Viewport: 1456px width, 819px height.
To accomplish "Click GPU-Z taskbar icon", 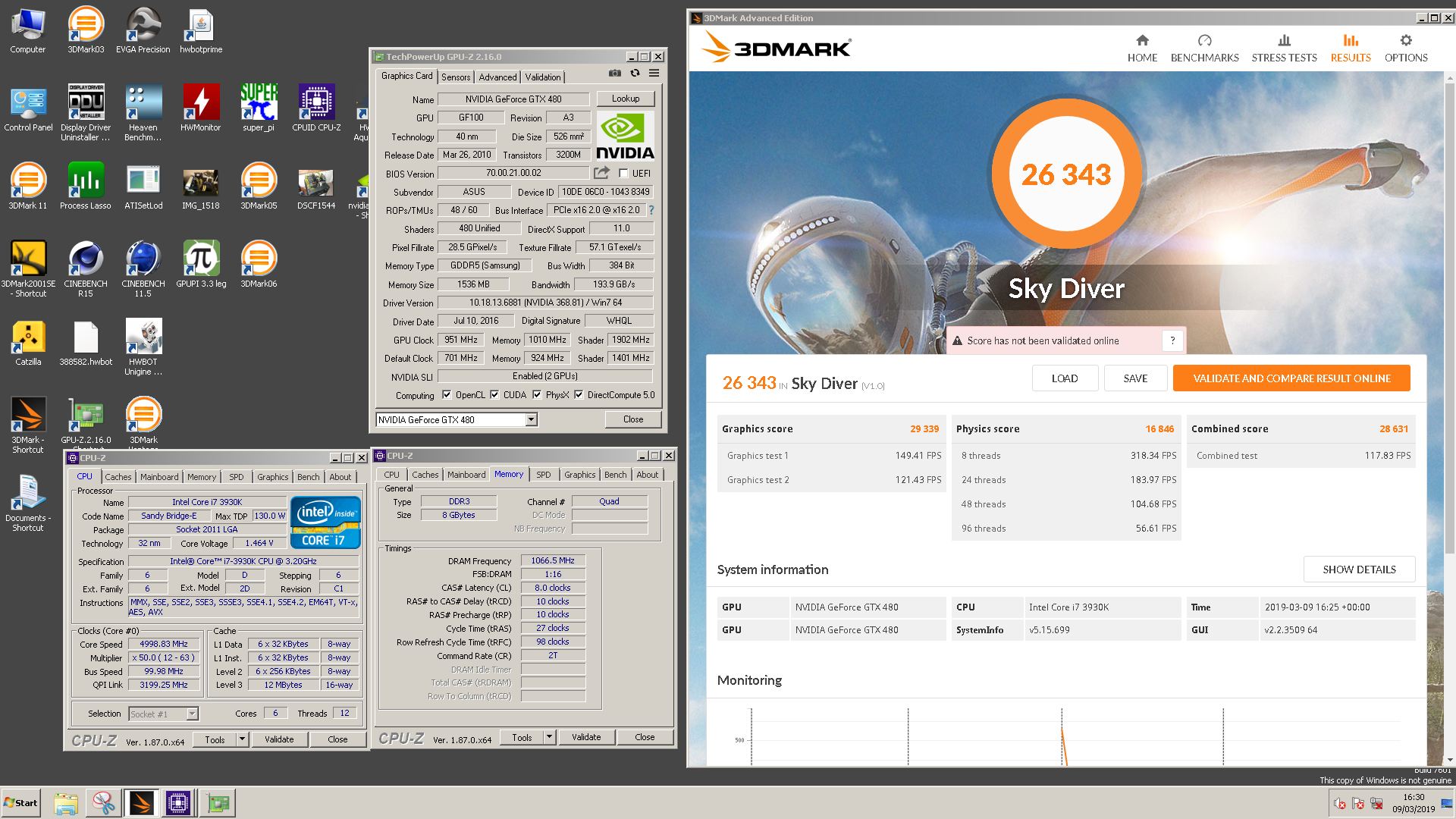I will point(218,803).
